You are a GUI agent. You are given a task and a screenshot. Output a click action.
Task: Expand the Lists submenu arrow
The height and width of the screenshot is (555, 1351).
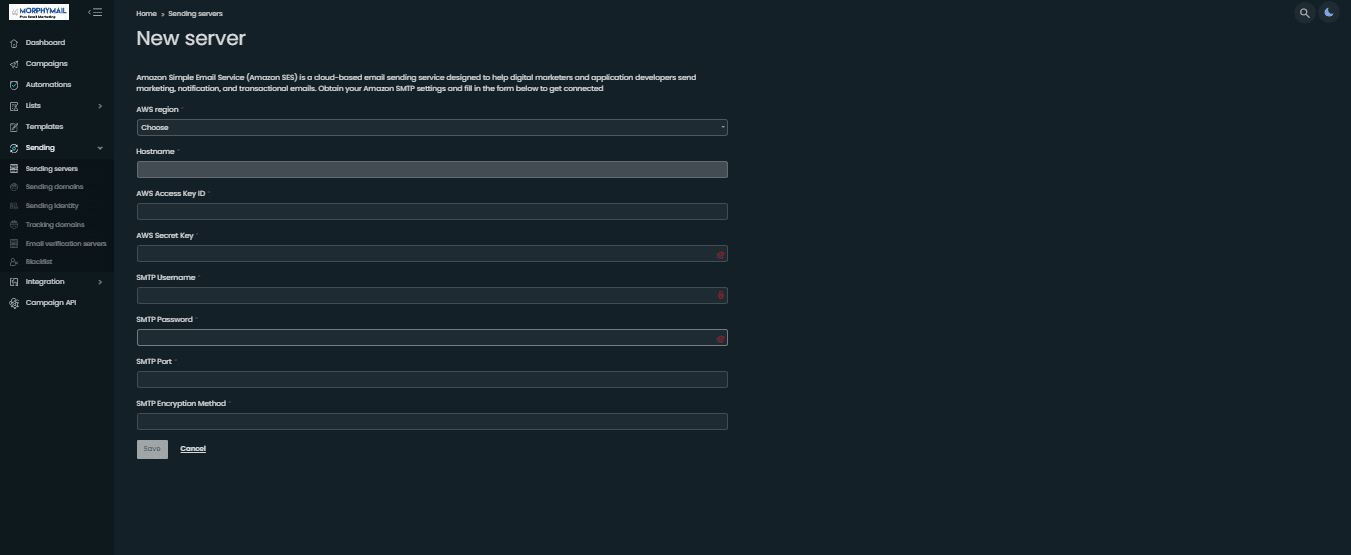[x=100, y=106]
